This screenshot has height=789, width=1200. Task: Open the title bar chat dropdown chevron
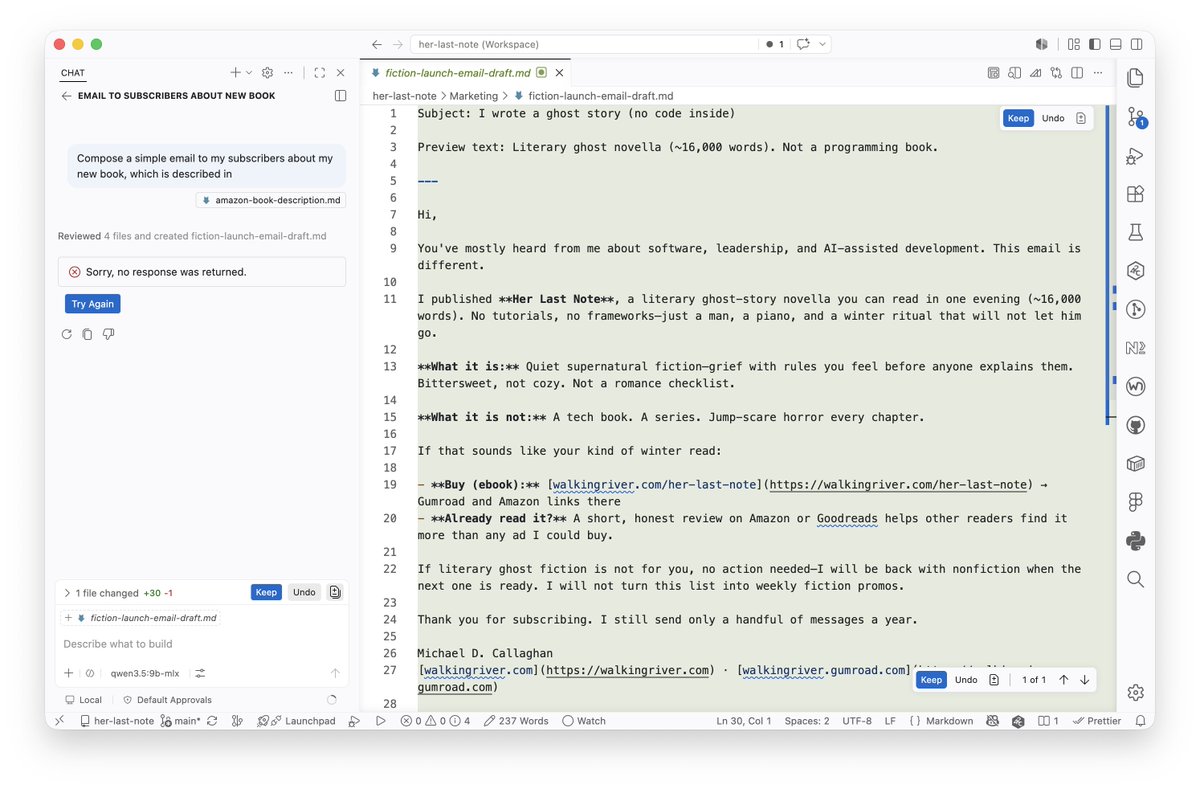click(x=823, y=44)
